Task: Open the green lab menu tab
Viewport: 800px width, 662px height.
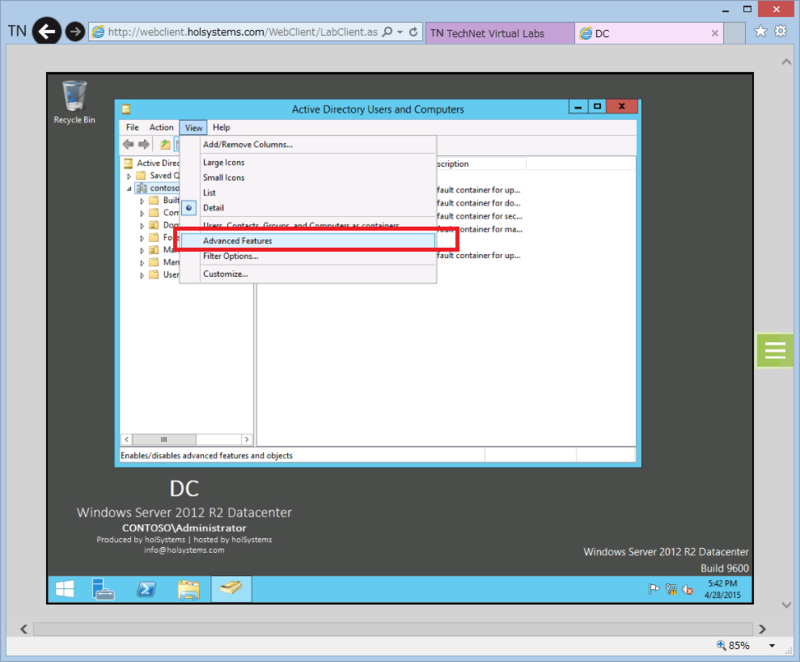Action: (774, 350)
